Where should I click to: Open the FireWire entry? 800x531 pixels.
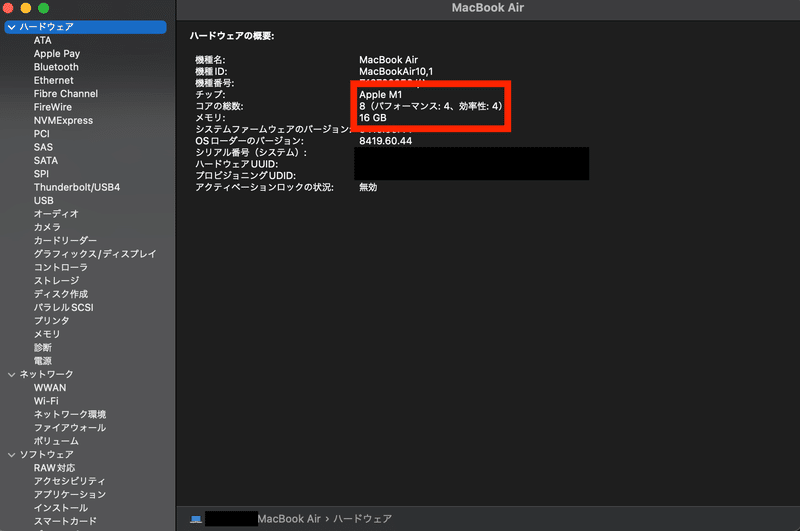point(53,107)
